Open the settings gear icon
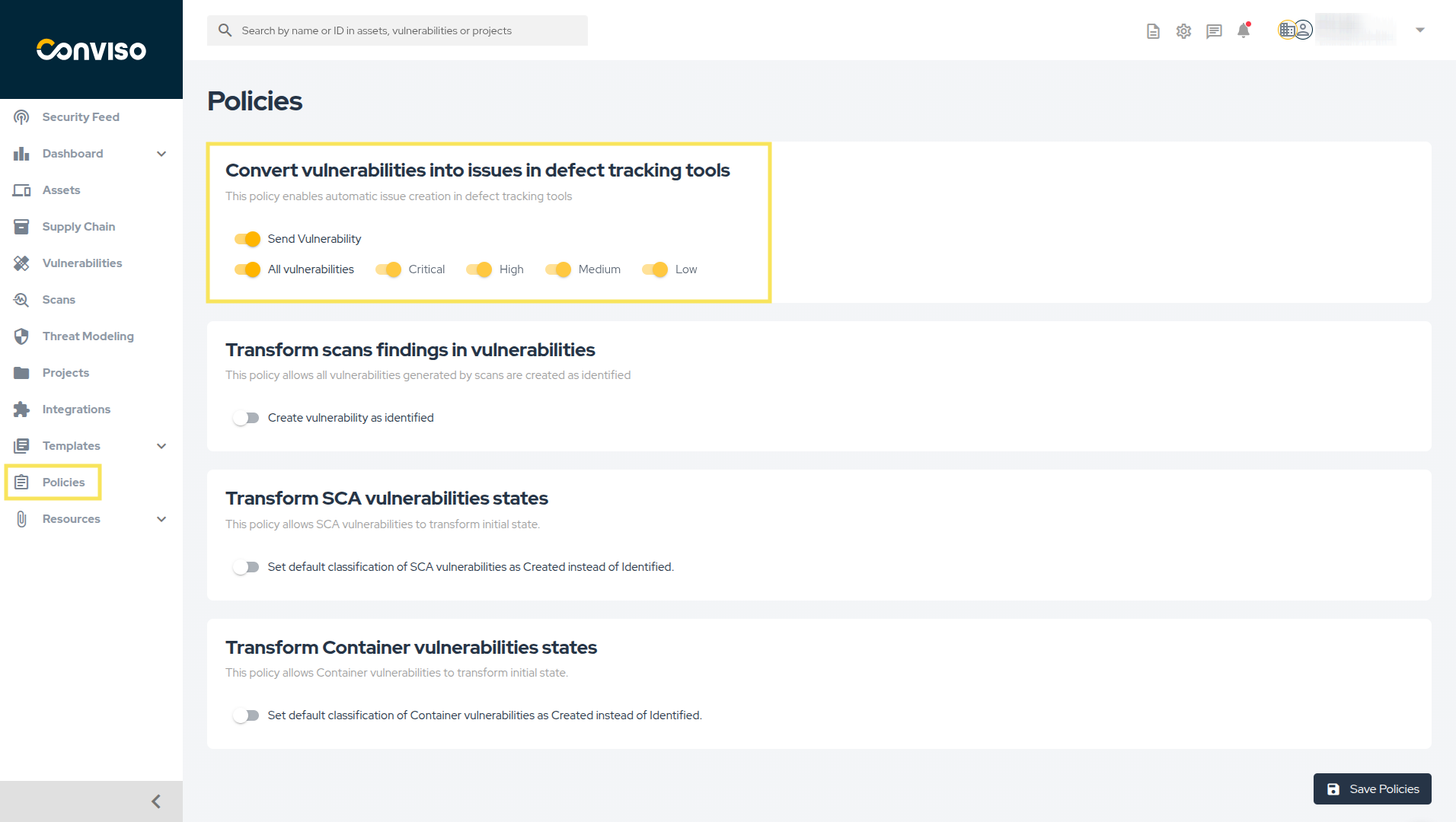Viewport: 1456px width, 822px height. click(x=1183, y=31)
